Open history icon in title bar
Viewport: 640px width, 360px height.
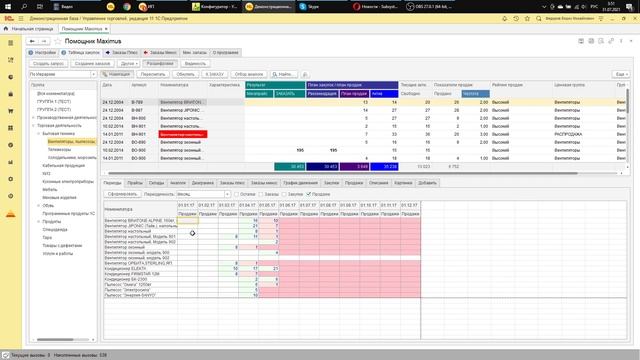pos(516,19)
